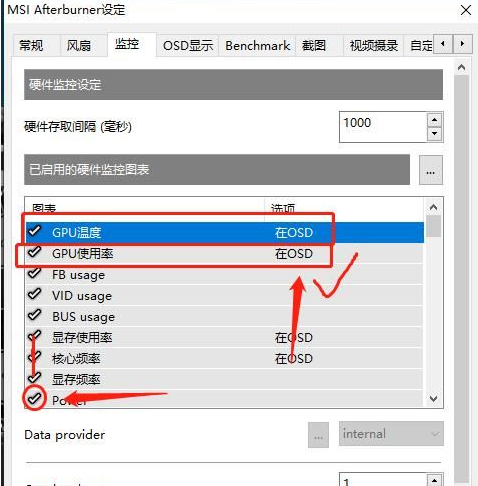Uncheck the FB usage graph
478x486 pixels.
pos(34,273)
